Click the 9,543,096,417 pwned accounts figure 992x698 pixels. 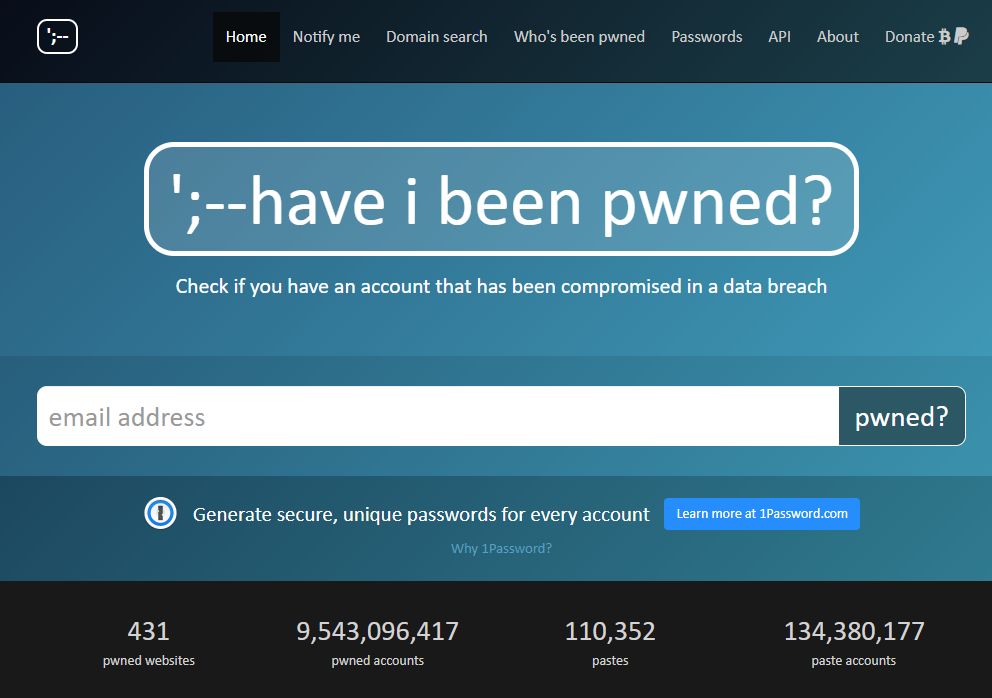378,631
